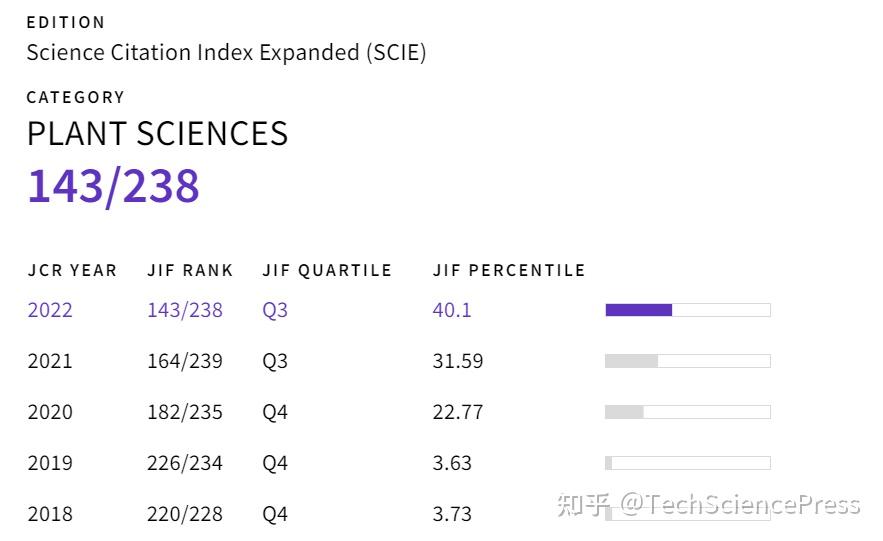The width and height of the screenshot is (883, 541).
Task: Click the Q3 quartile for 2022
Action: pyautogui.click(x=275, y=310)
